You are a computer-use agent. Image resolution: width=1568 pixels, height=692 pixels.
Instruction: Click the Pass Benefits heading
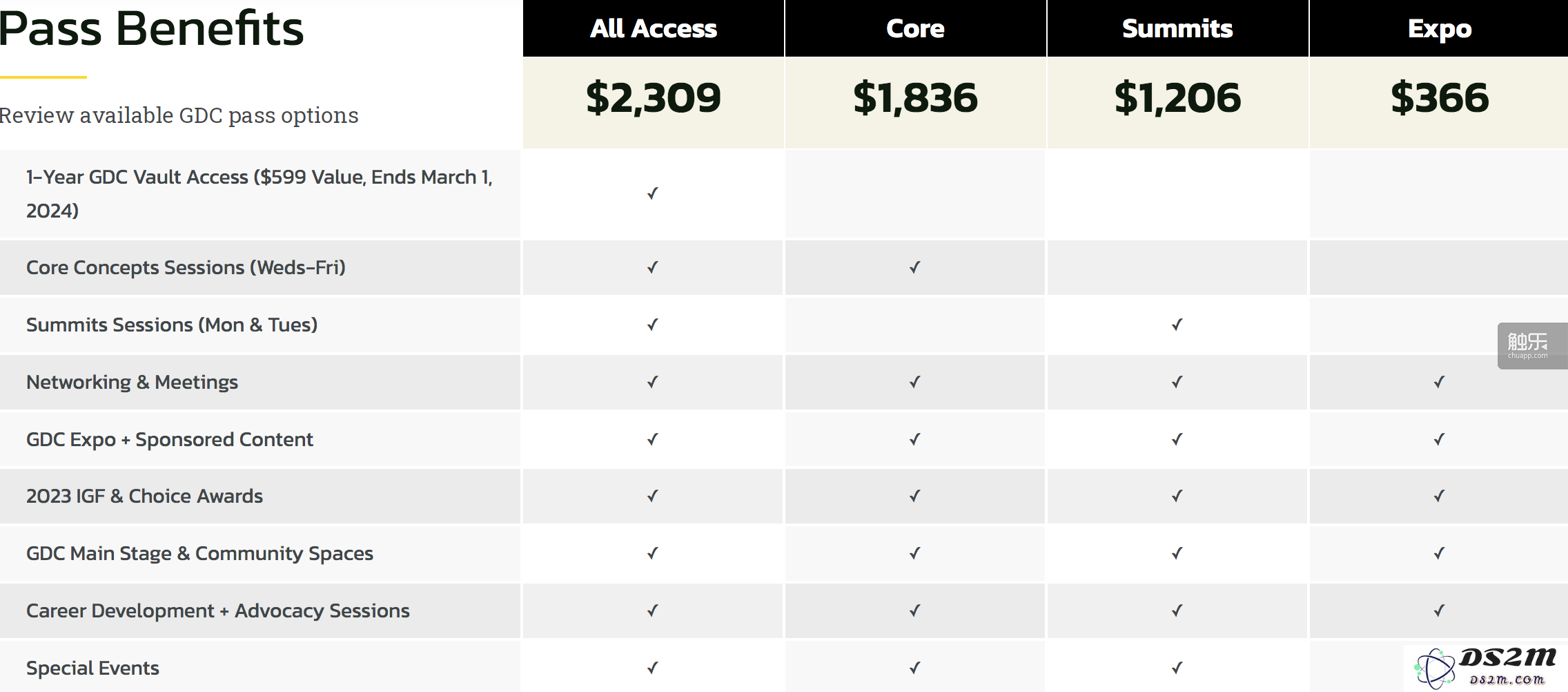click(151, 28)
